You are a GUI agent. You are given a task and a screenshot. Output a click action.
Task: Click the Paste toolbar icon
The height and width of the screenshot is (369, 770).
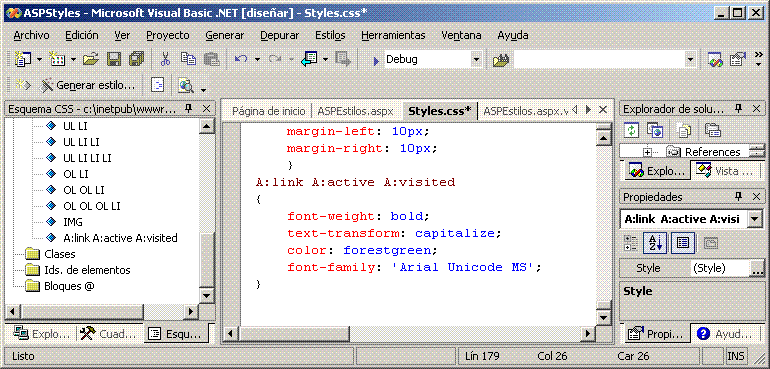coord(211,59)
